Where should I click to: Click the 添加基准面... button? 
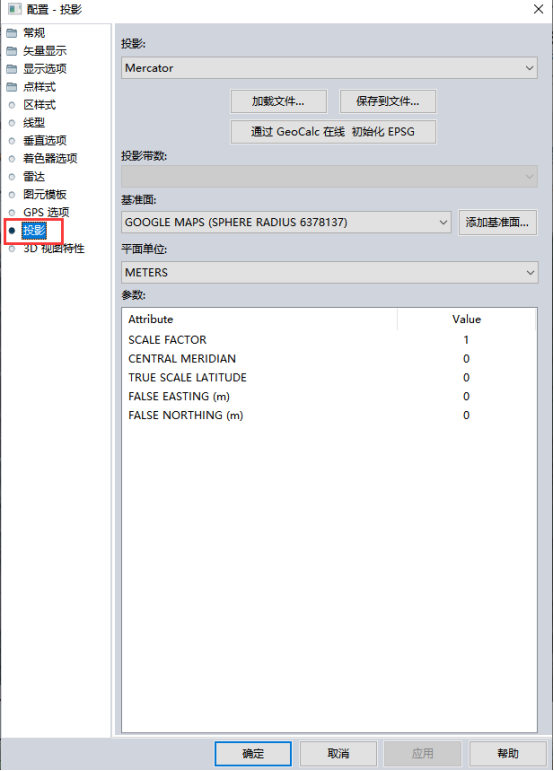tap(497, 222)
